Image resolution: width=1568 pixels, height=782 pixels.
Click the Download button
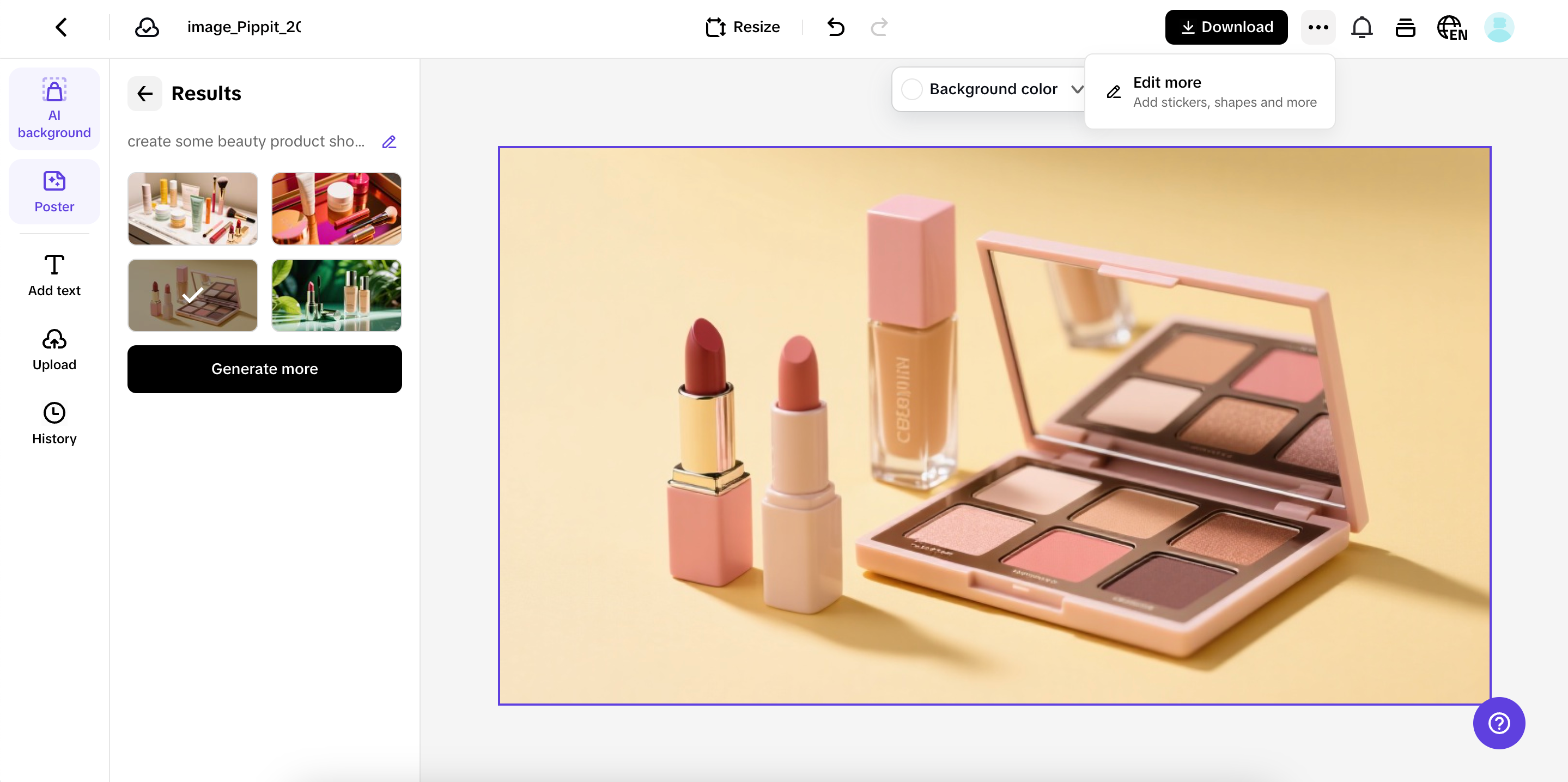tap(1226, 27)
